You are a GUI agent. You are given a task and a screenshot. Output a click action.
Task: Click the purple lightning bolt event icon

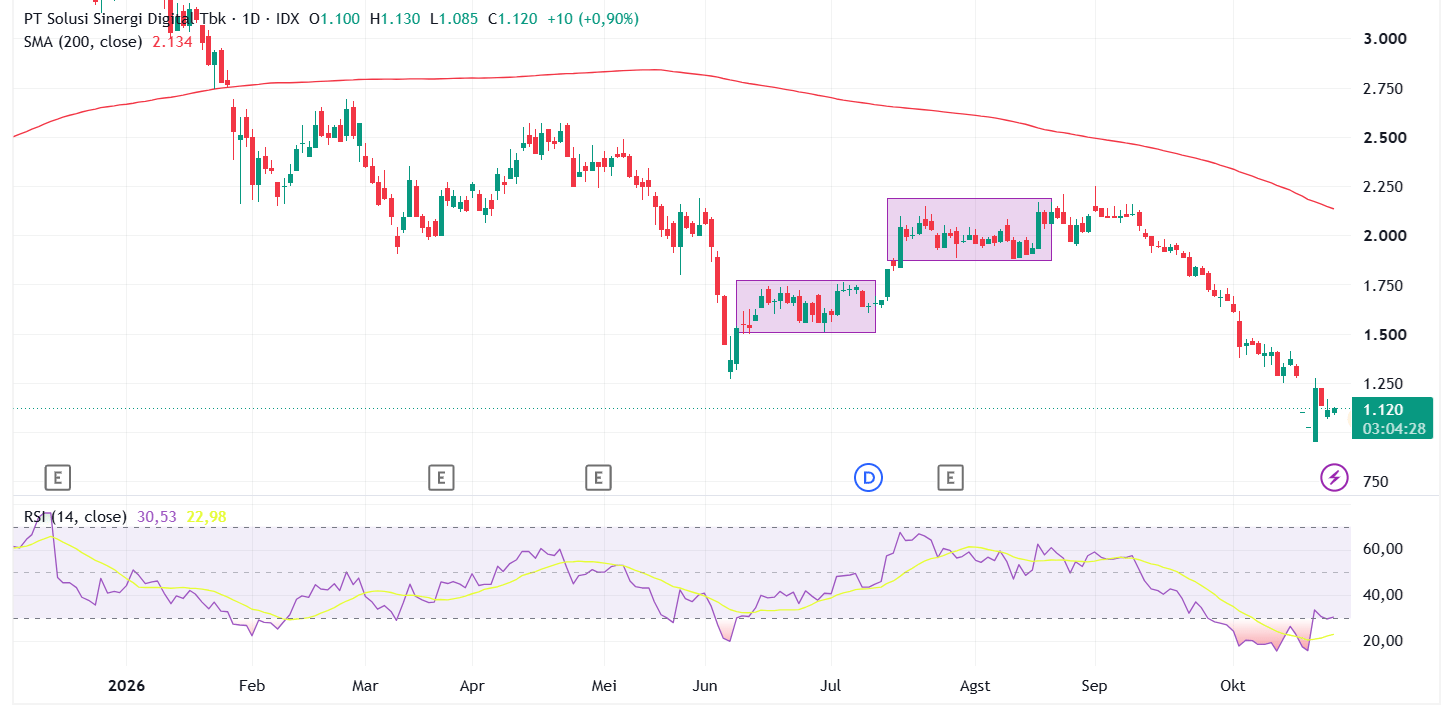[1334, 478]
